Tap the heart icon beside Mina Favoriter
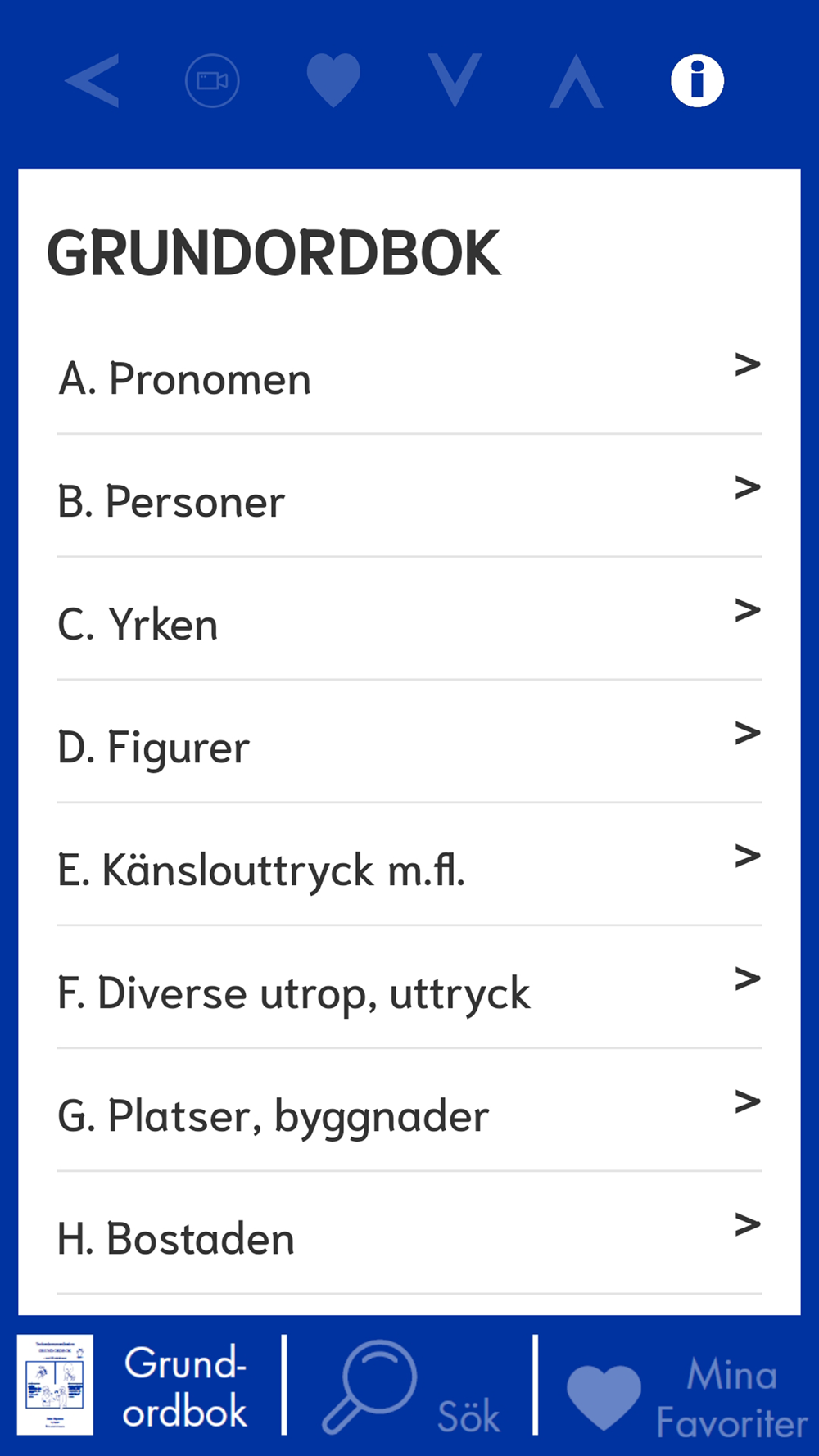819x1456 pixels. tap(604, 1397)
